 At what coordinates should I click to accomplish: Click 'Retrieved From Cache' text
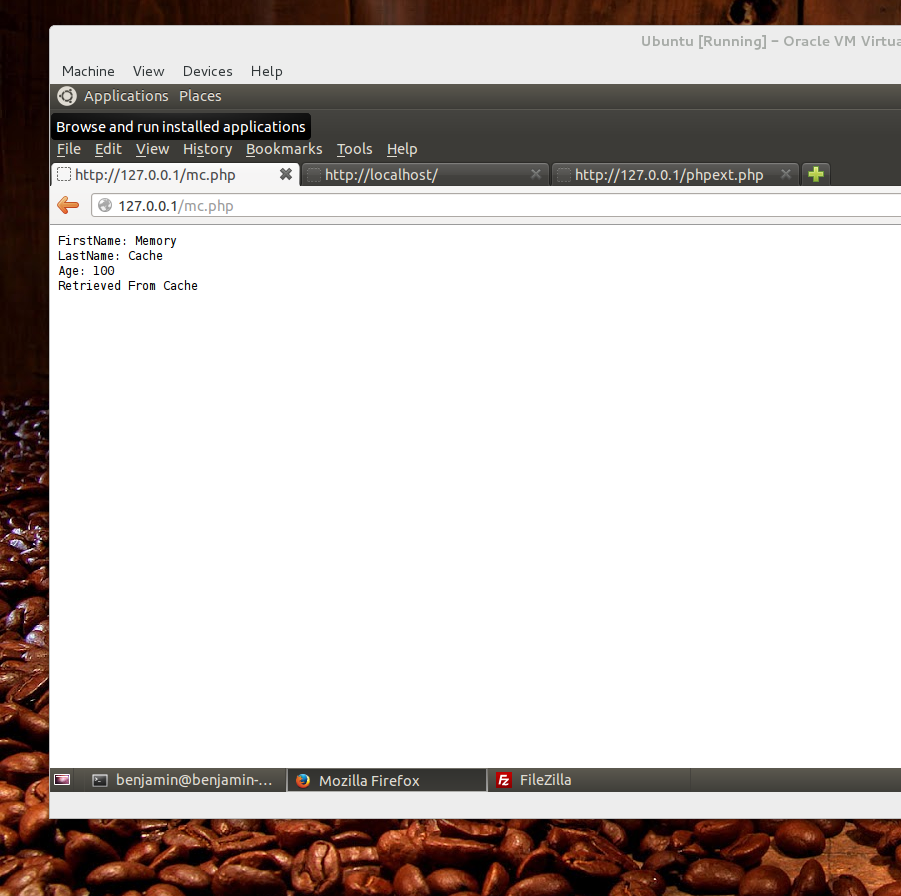click(128, 286)
